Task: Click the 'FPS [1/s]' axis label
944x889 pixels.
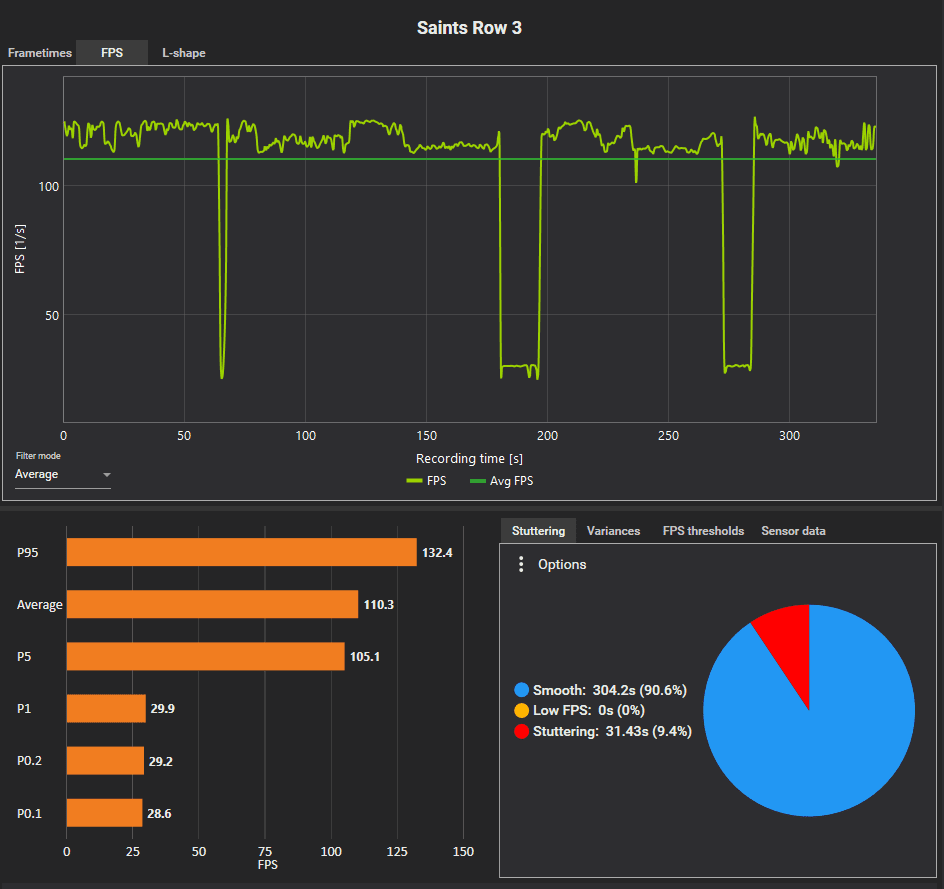Action: [20, 249]
